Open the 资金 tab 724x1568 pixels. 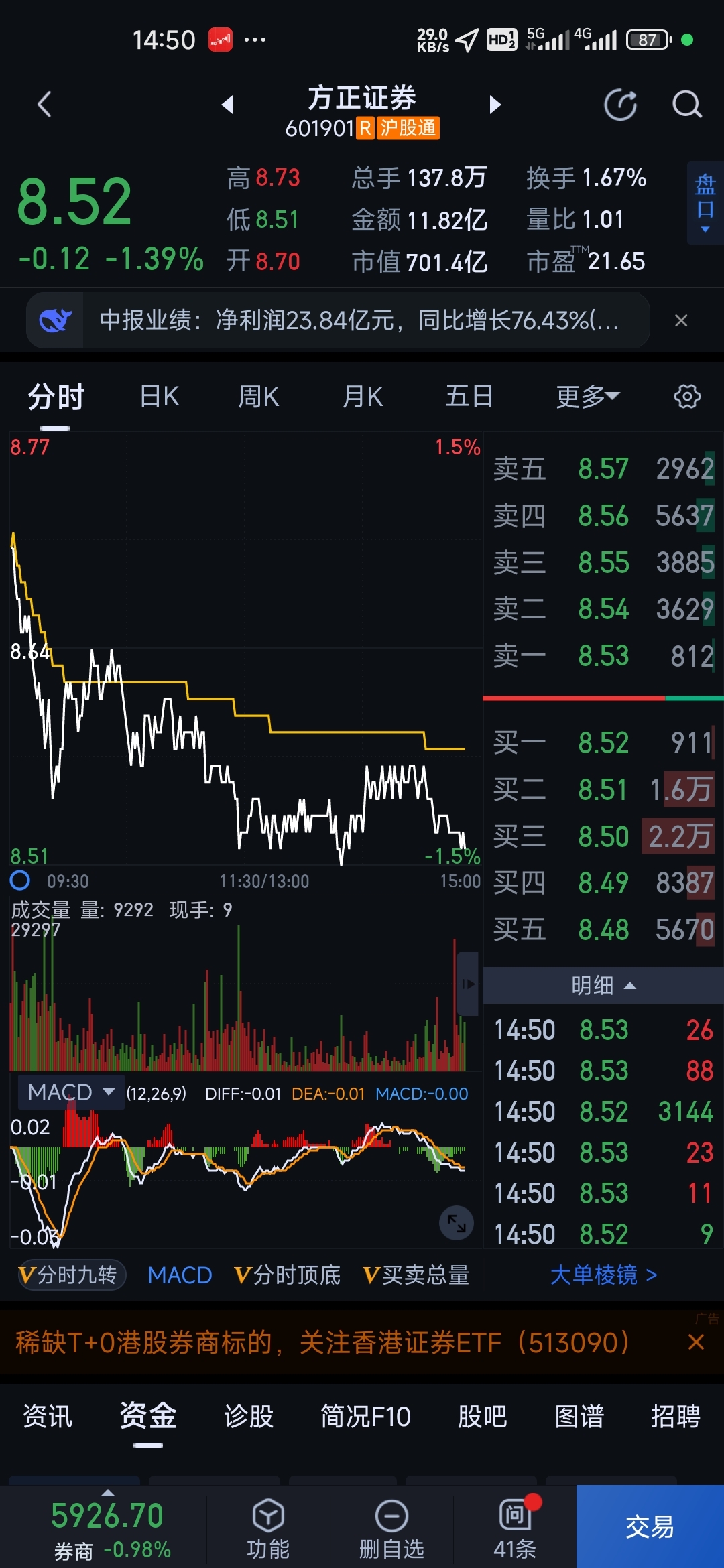pyautogui.click(x=148, y=1417)
